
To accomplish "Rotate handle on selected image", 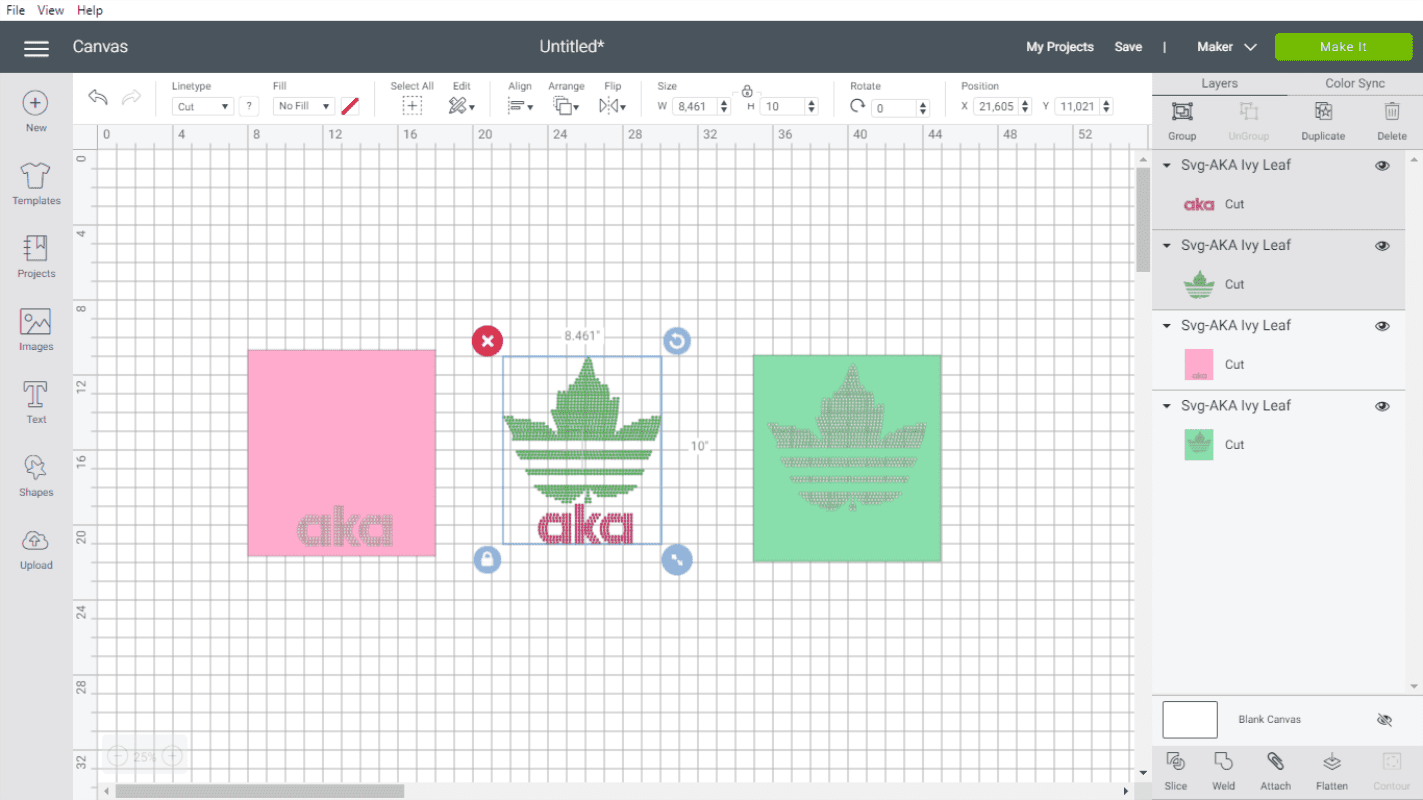I will click(x=677, y=342).
